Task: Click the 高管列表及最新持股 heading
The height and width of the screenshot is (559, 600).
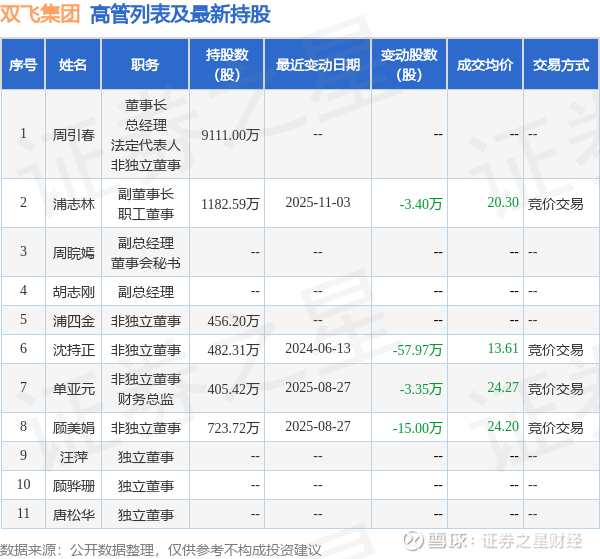Action: (x=180, y=15)
